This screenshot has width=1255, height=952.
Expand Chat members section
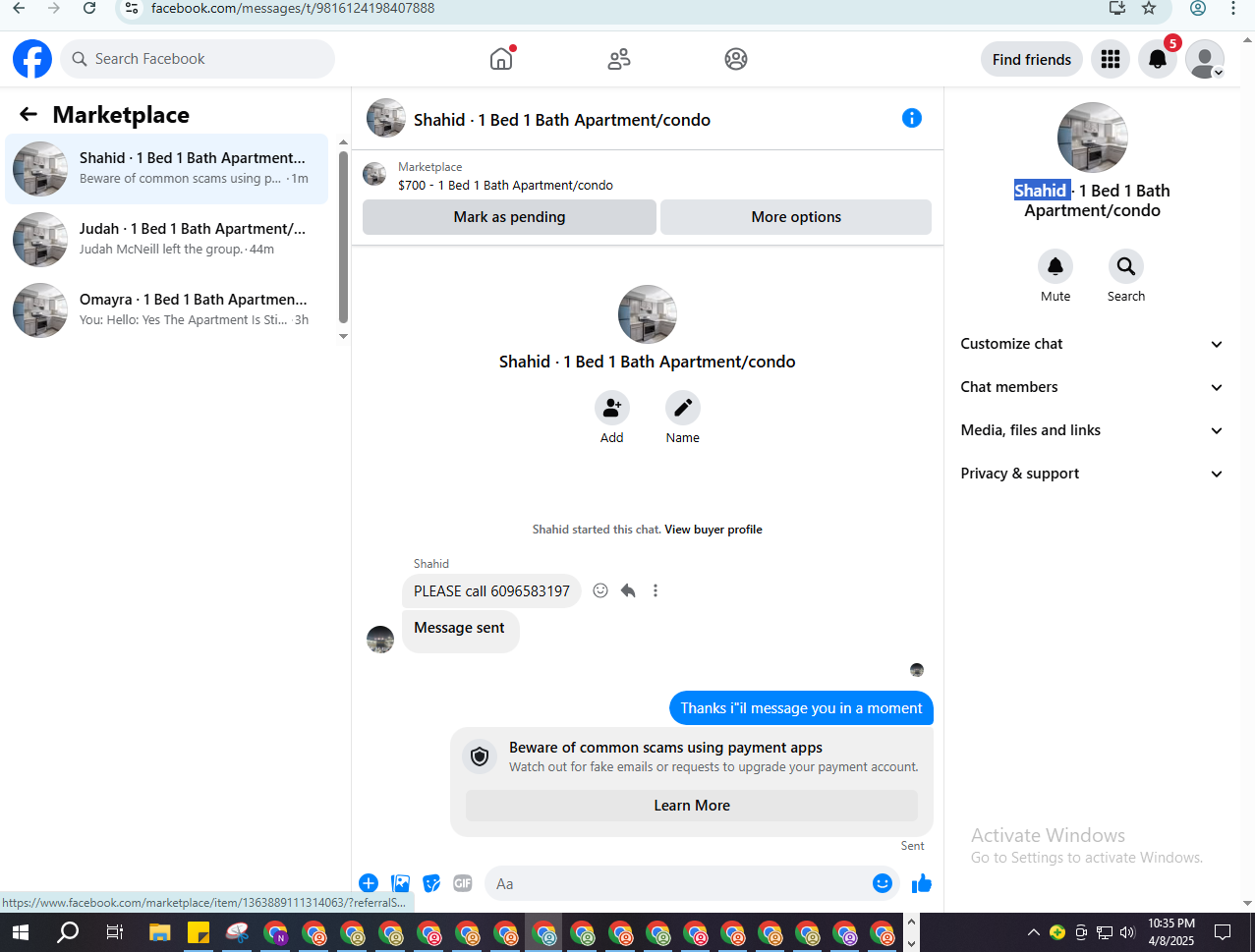click(1091, 387)
